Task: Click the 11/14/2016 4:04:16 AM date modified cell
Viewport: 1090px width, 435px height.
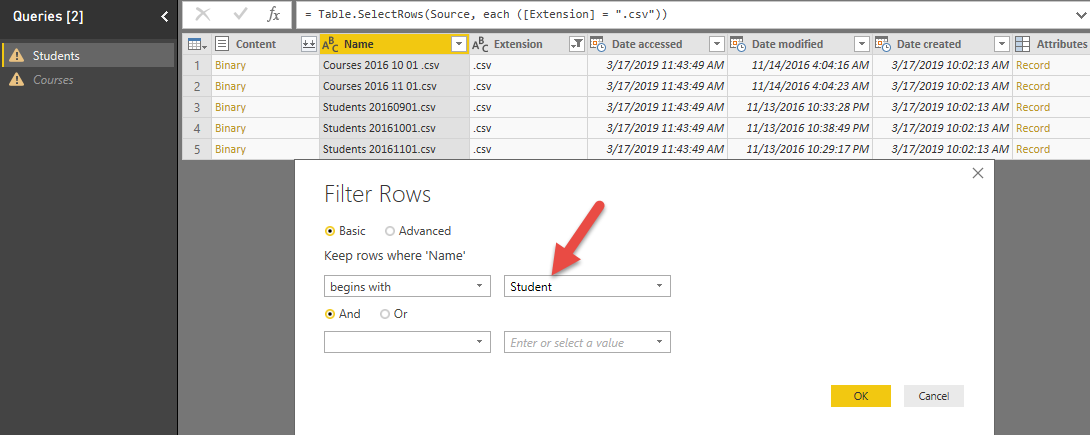Action: point(799,65)
